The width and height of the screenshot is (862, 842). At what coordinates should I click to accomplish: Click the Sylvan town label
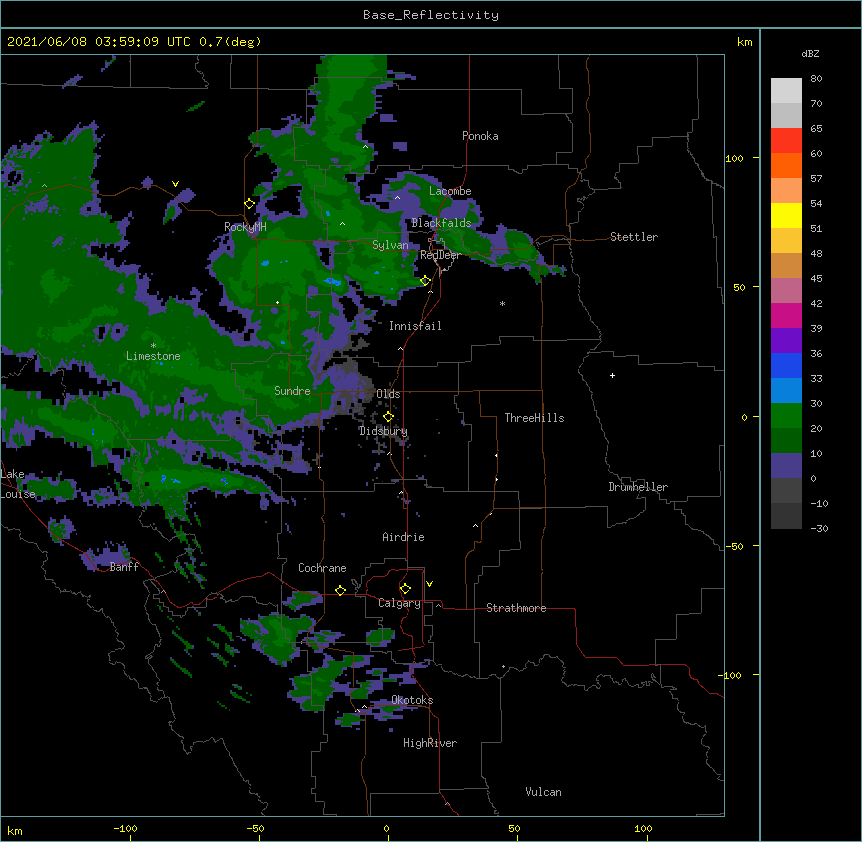[x=390, y=245]
